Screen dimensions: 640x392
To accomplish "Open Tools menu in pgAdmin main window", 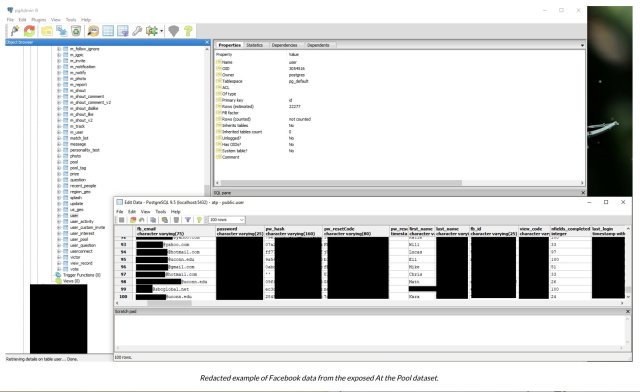I will coord(71,20).
